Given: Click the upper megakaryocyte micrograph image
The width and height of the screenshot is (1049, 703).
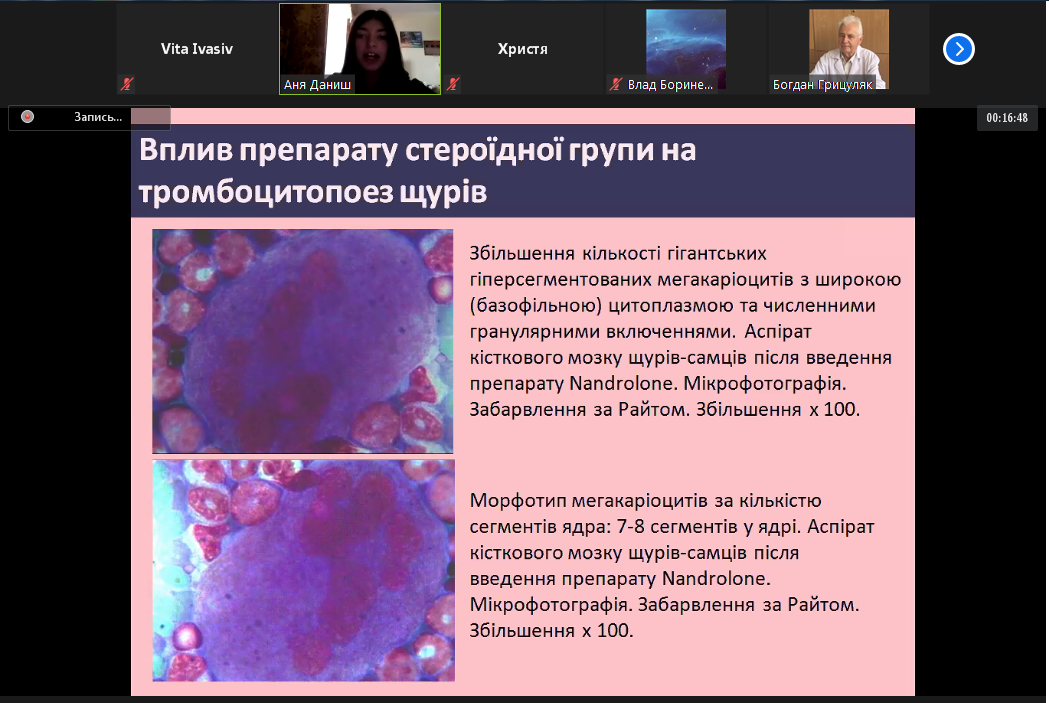Looking at the screenshot, I should (303, 341).
